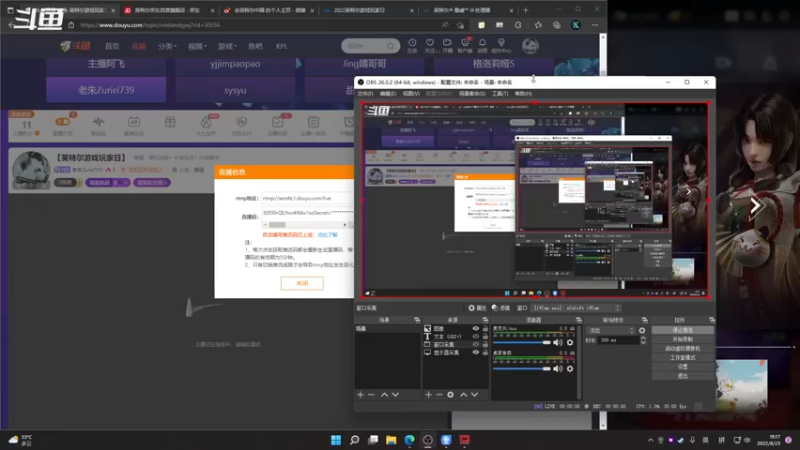Mute the 桌面音频 desktop audio channel
Image resolution: width=800 pixels, height=450 pixels.
tap(558, 368)
